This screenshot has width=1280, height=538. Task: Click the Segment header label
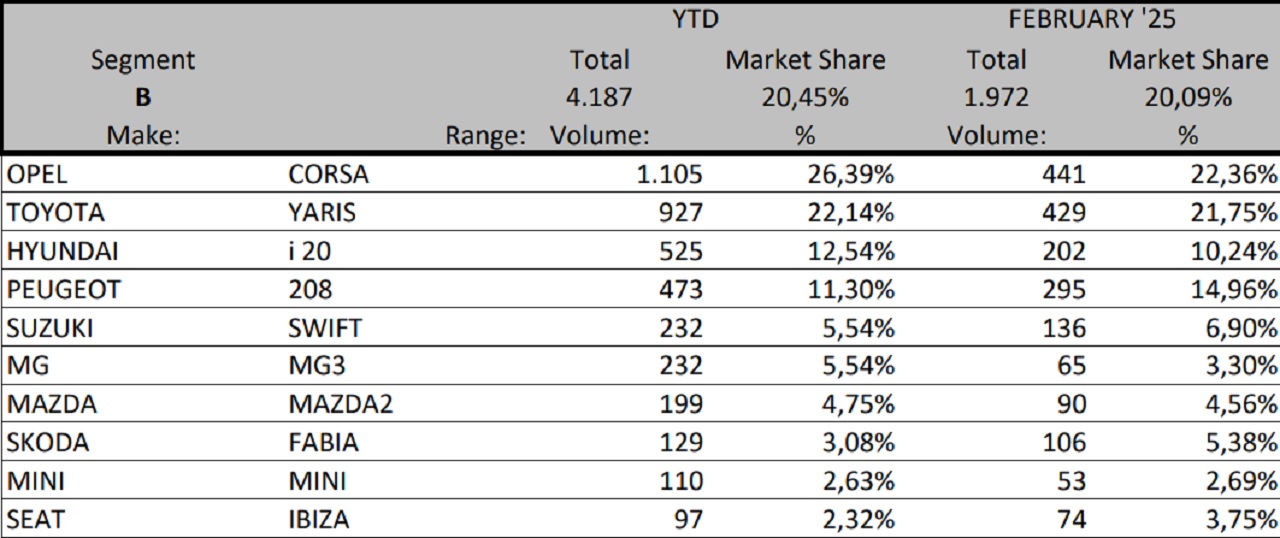tap(143, 60)
